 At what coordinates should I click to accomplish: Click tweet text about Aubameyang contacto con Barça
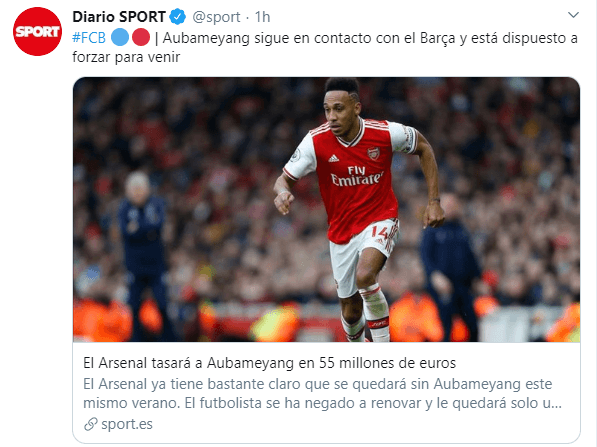[x=370, y=38]
